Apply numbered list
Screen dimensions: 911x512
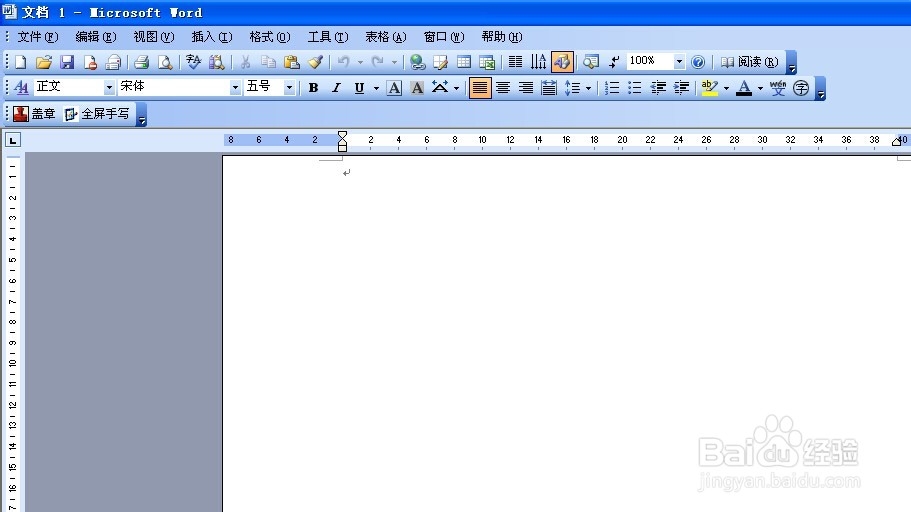(x=612, y=88)
